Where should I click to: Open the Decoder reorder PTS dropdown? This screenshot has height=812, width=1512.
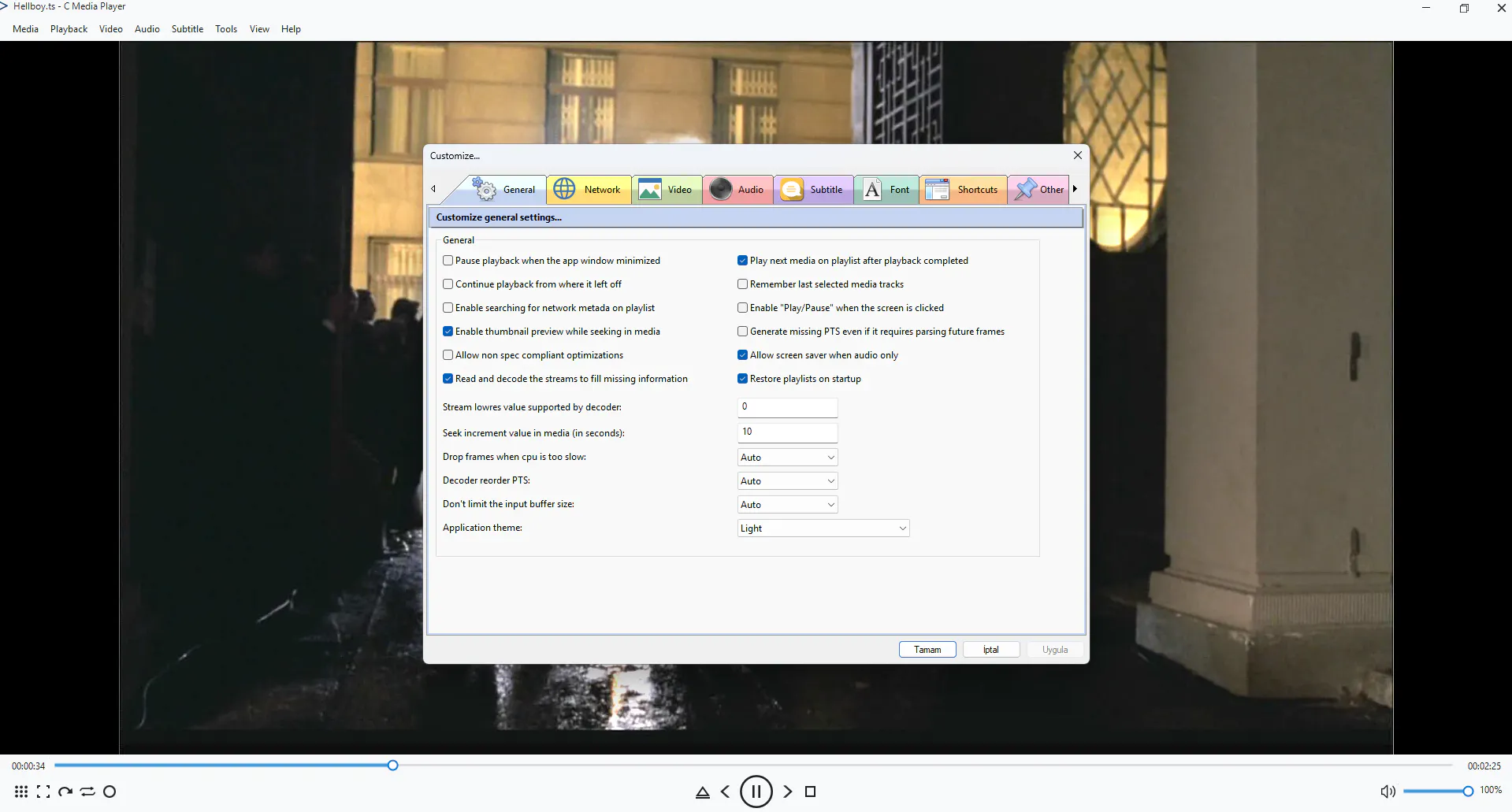787,481
